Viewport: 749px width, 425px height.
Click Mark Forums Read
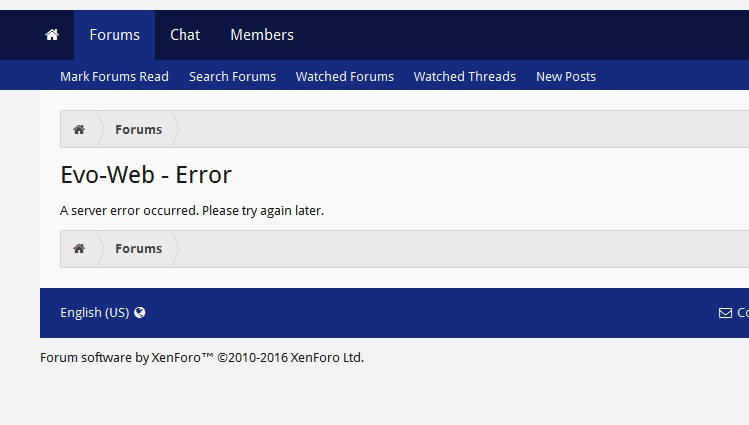tap(114, 76)
